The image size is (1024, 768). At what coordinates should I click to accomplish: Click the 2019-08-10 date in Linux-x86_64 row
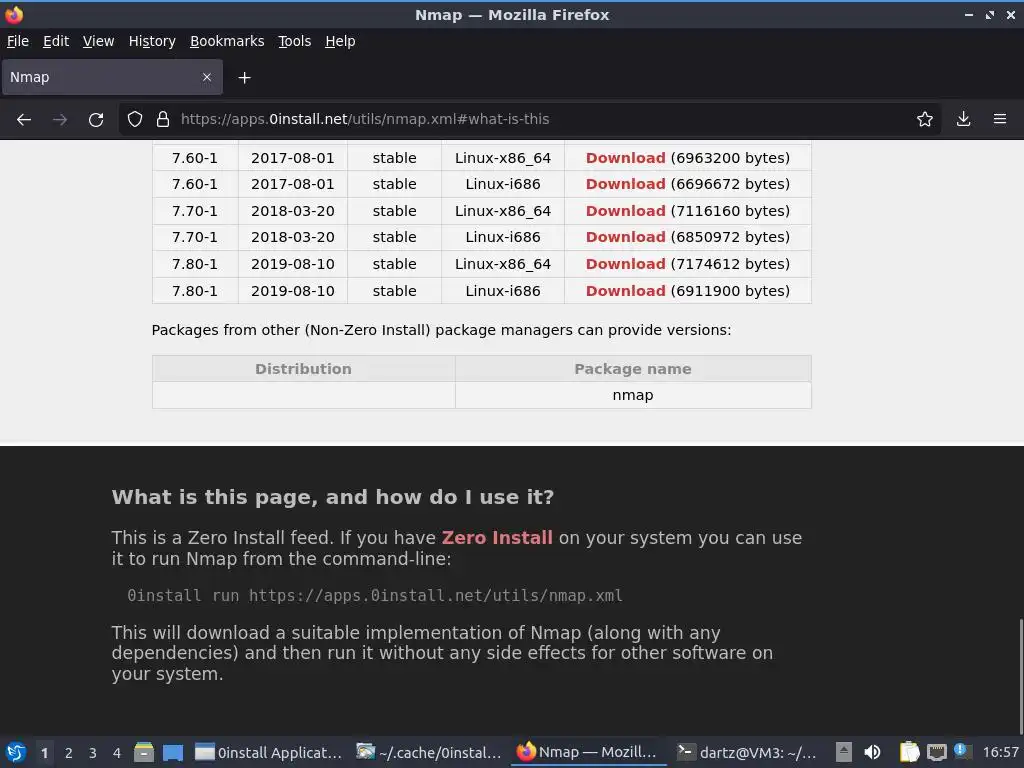click(293, 264)
